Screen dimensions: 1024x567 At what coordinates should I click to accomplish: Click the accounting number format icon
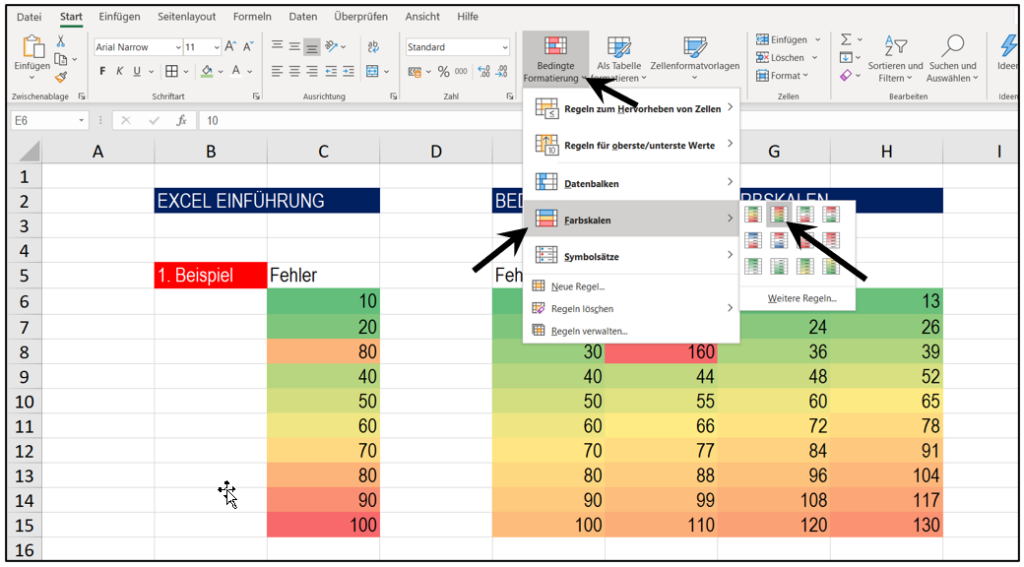tap(415, 71)
